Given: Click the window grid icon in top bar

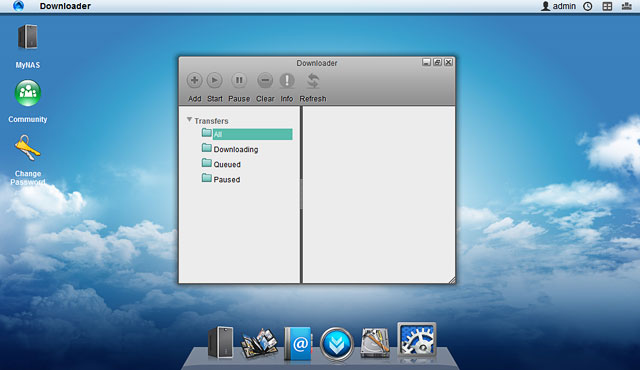Looking at the screenshot, I should (607, 6).
